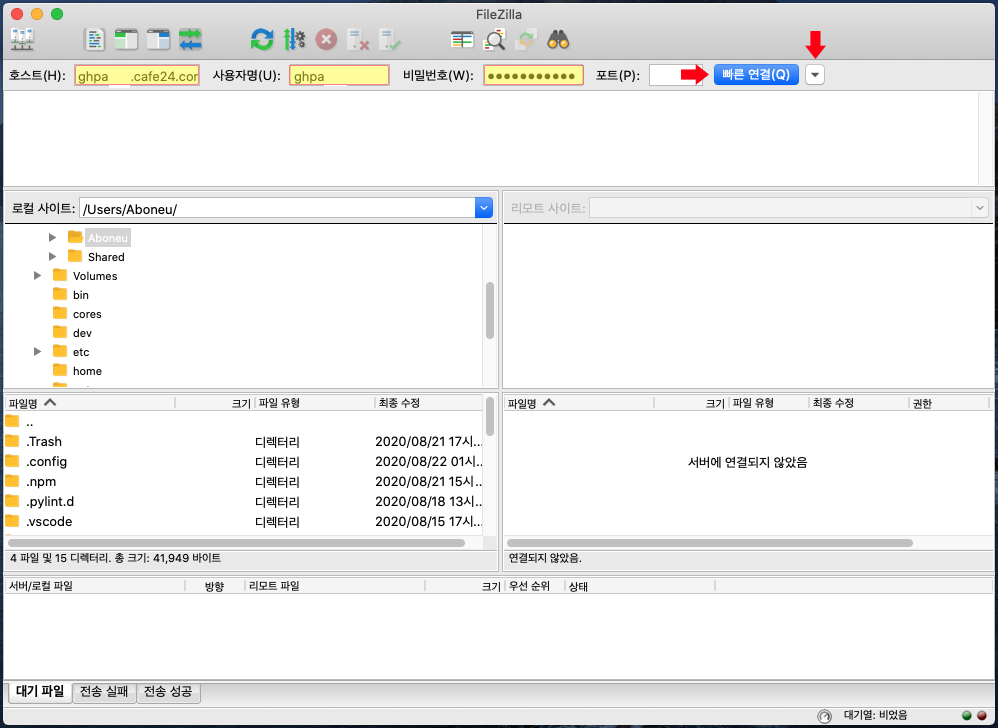The width and height of the screenshot is (998, 728).
Task: Sort local files by 파일 유형 column header
Action: click(x=314, y=403)
